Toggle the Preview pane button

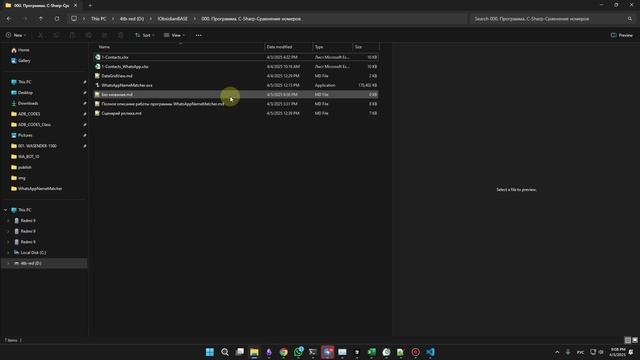click(622, 36)
